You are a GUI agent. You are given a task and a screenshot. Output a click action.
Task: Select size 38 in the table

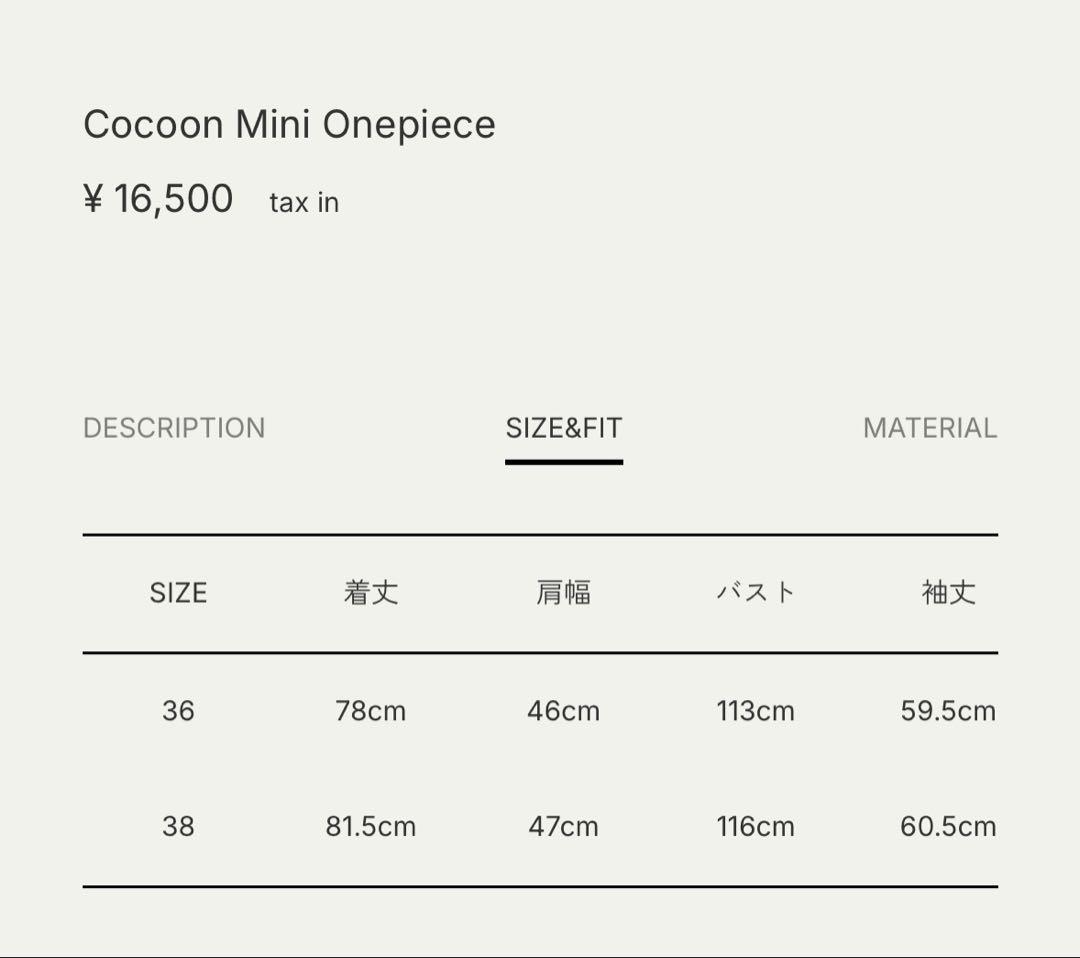[x=178, y=826]
